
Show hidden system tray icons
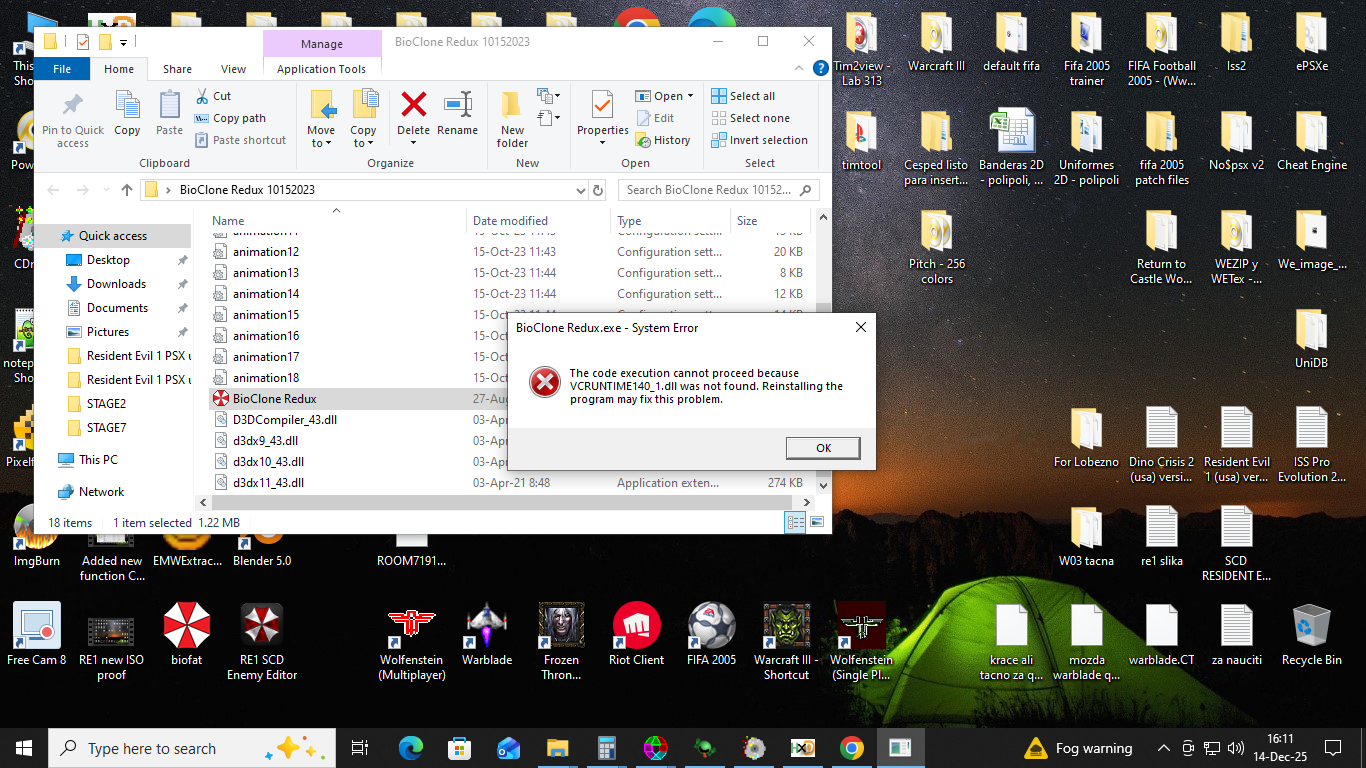tap(1164, 748)
